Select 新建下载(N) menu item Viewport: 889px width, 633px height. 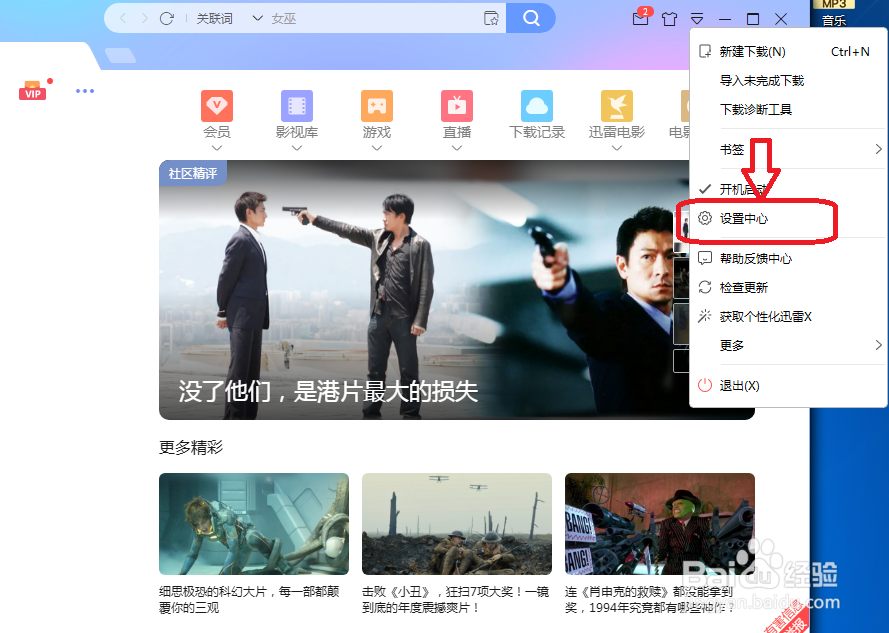pos(789,52)
